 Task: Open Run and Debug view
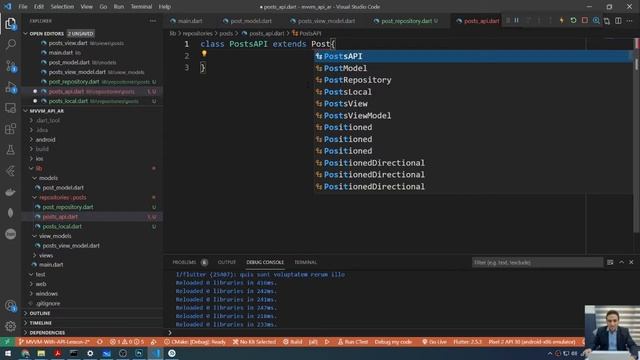tap(11, 87)
